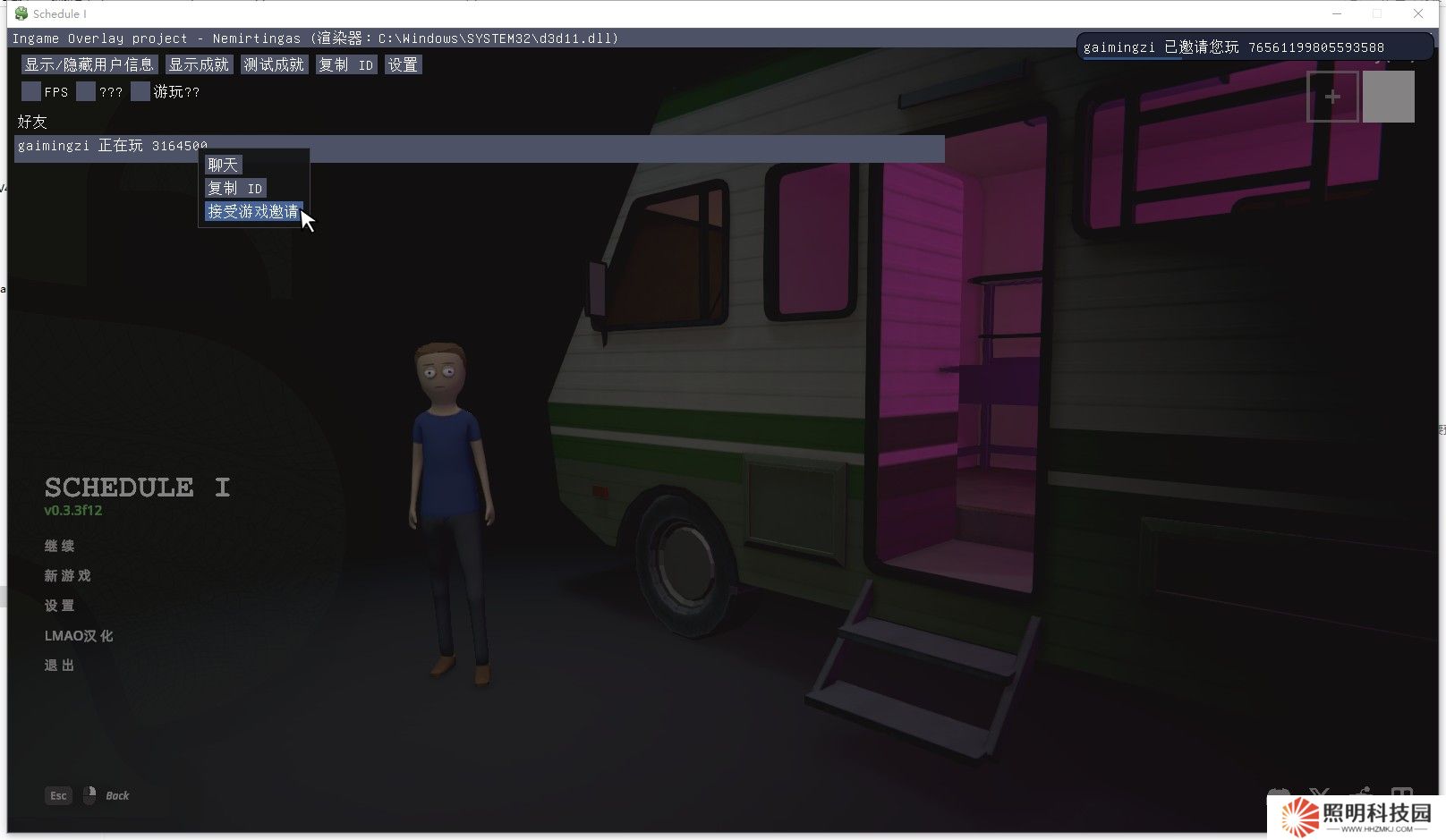Click the Esc key icon
The width and height of the screenshot is (1446, 840).
tap(58, 795)
